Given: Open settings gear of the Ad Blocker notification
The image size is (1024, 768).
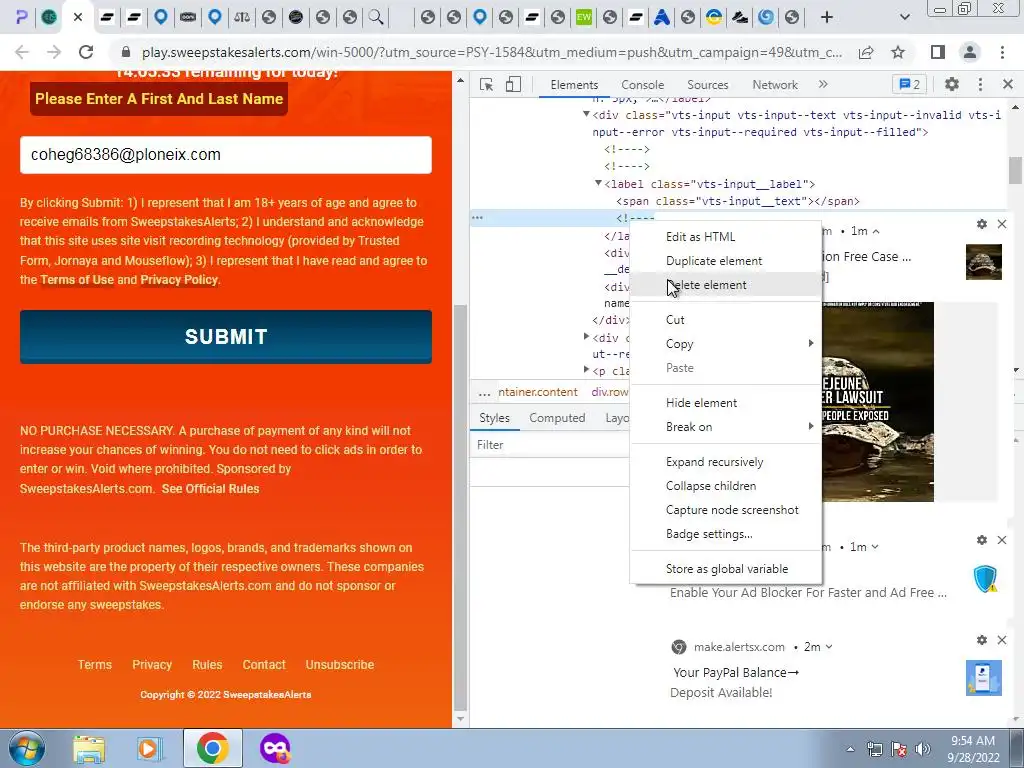Looking at the screenshot, I should tap(982, 540).
